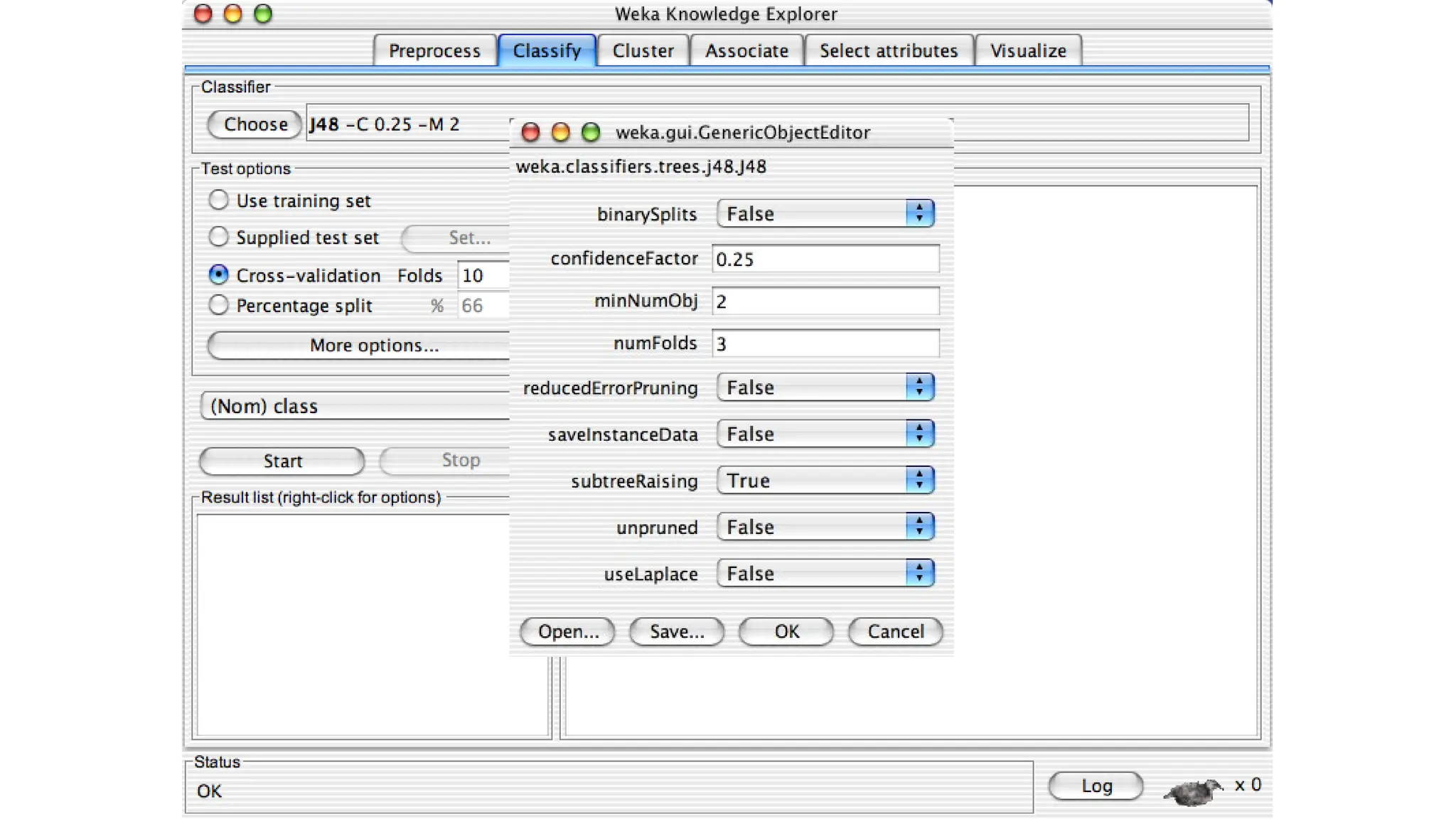Click the Weka bird icon in status bar
Image resolution: width=1456 pixels, height=819 pixels.
(1192, 790)
